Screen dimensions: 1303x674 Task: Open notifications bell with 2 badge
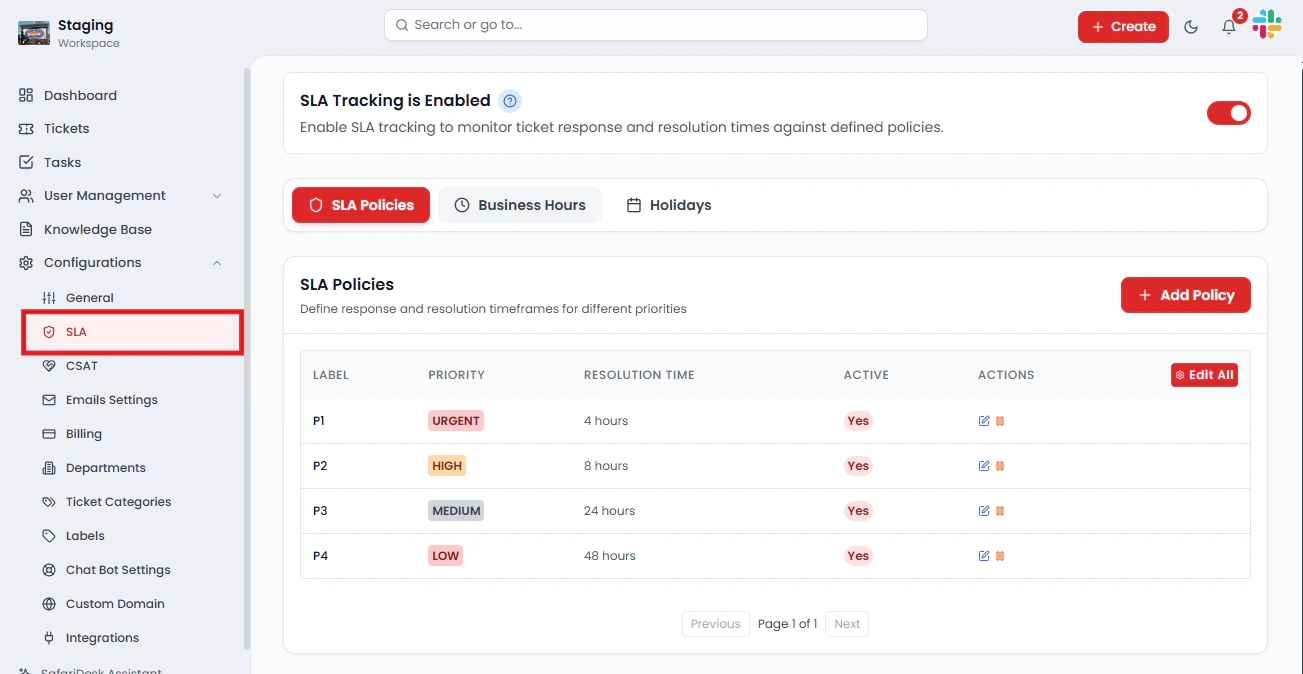coord(1230,26)
